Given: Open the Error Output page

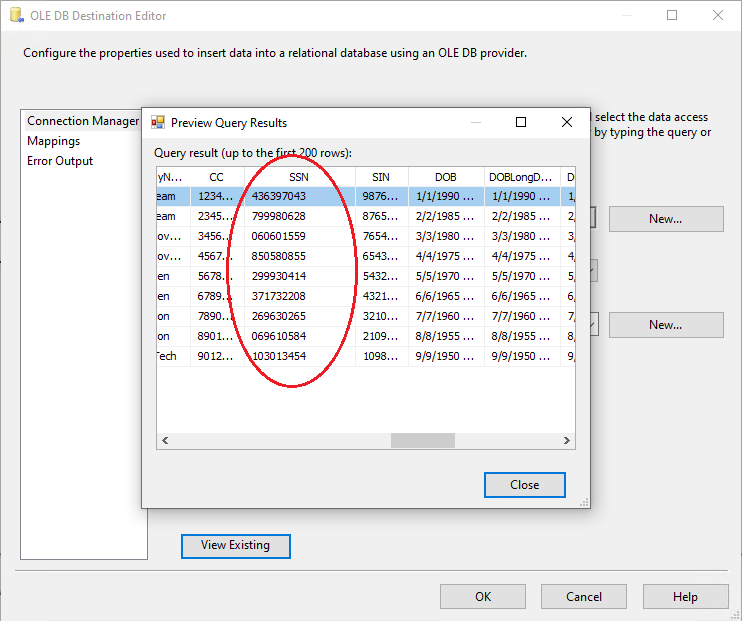Looking at the screenshot, I should pos(60,161).
